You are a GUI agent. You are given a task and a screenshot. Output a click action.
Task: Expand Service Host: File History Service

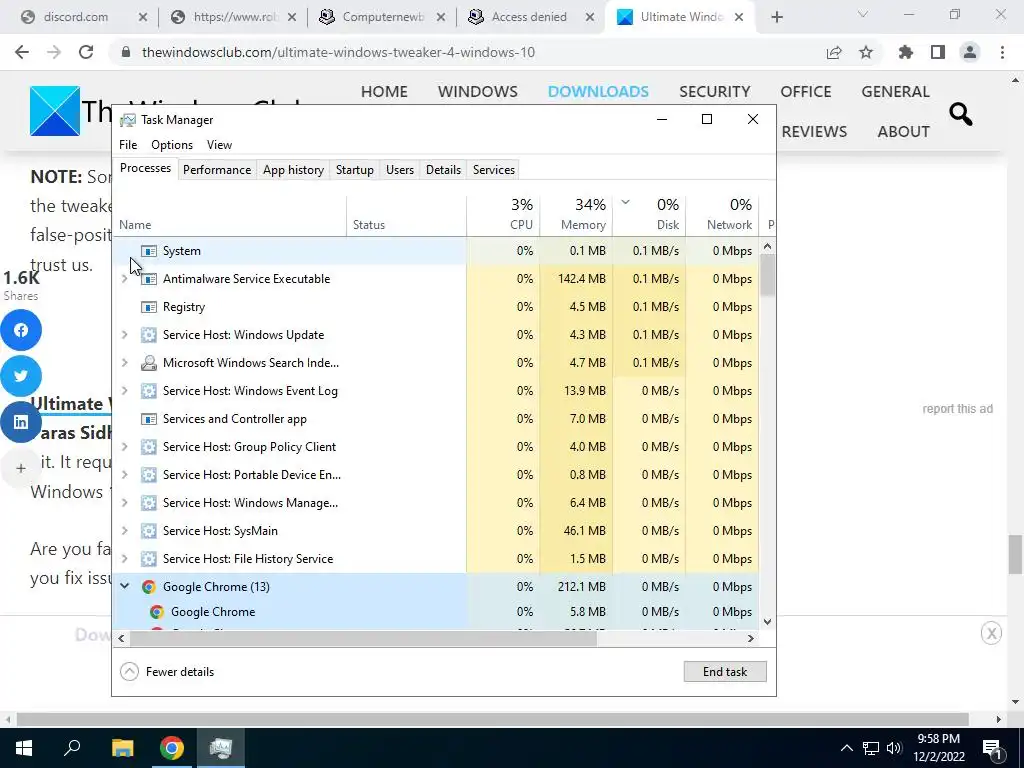click(125, 558)
